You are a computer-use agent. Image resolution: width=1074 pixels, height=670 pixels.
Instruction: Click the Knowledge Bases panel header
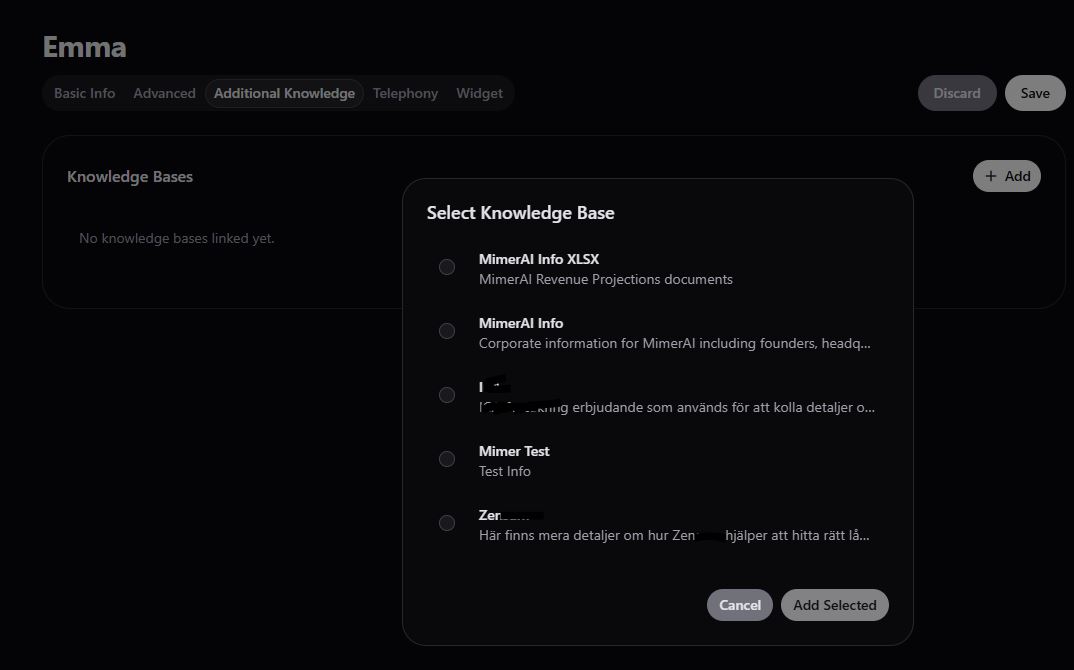pos(129,176)
